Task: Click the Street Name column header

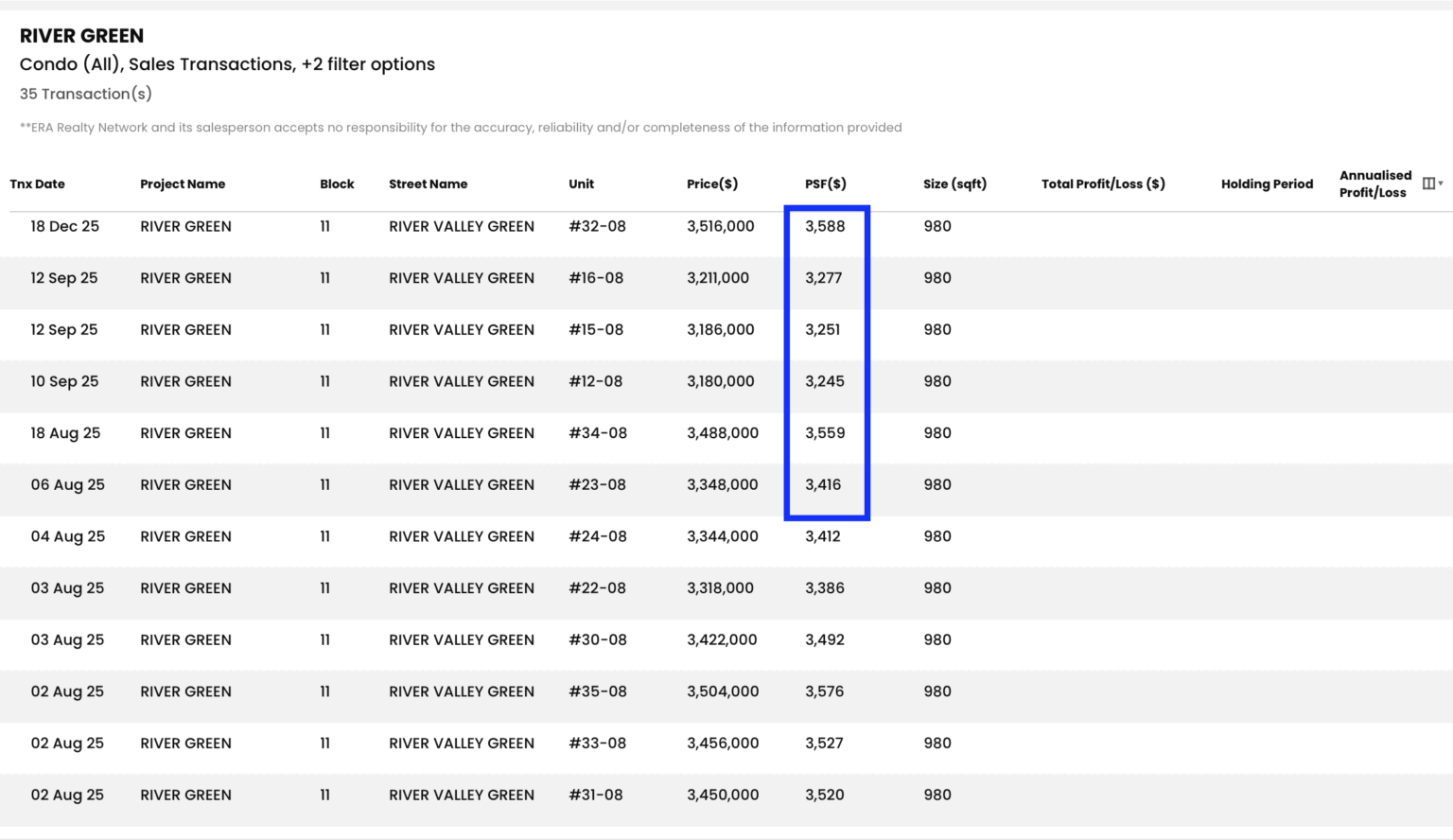Action: point(429,184)
